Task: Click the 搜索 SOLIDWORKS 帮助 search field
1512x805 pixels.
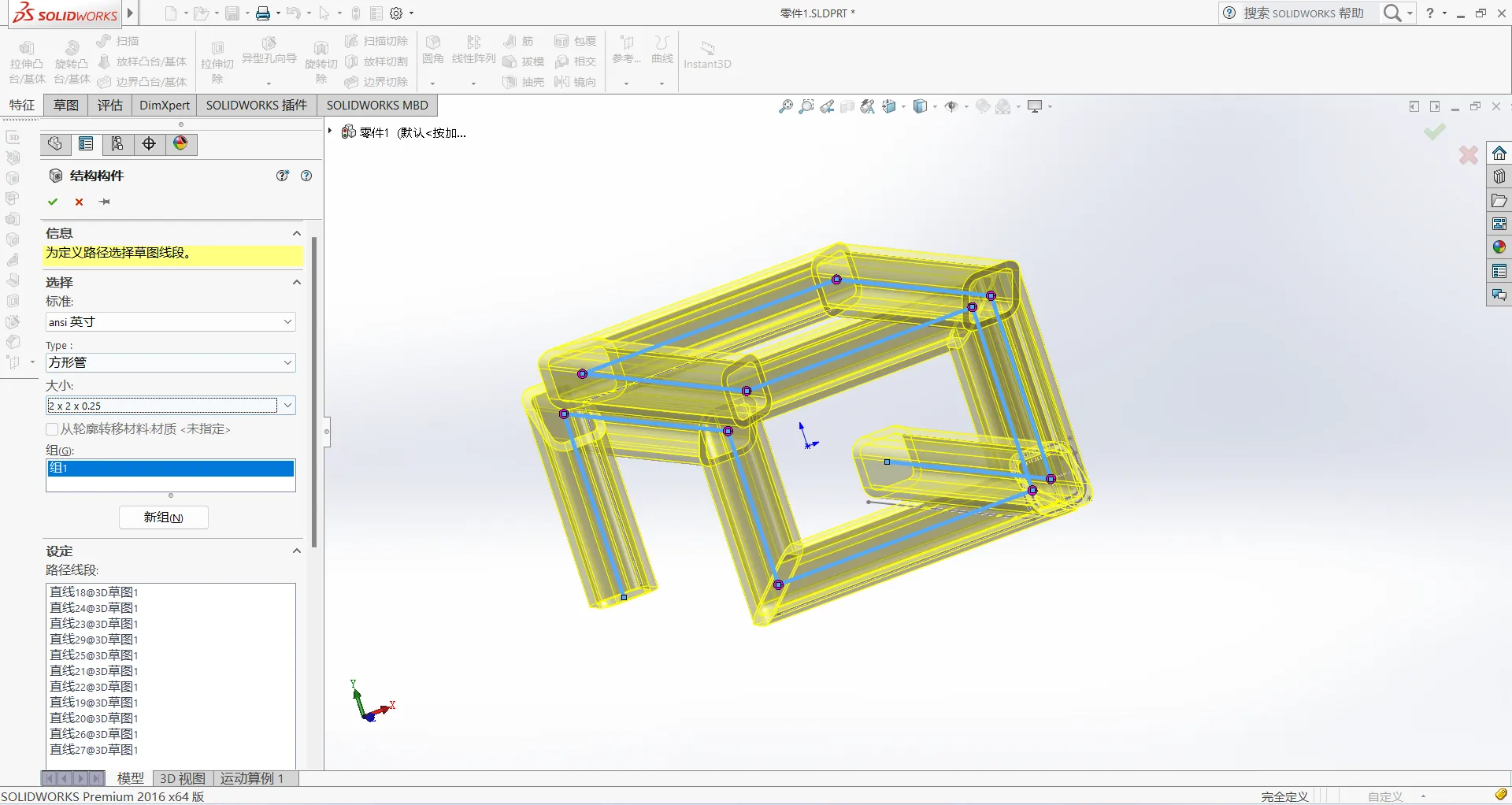Action: pos(1303,13)
